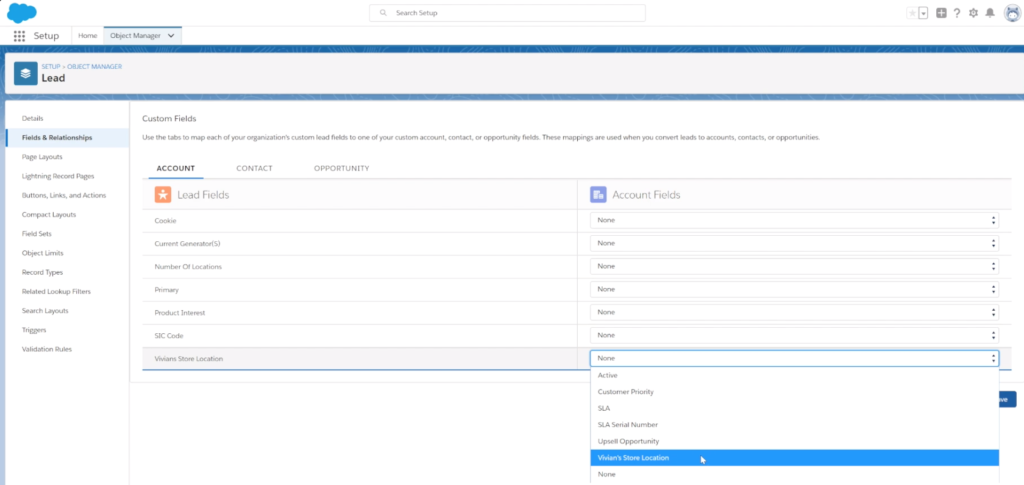Switch to the OPPORTUNITY tab
Image resolution: width=1024 pixels, height=485 pixels.
341,168
